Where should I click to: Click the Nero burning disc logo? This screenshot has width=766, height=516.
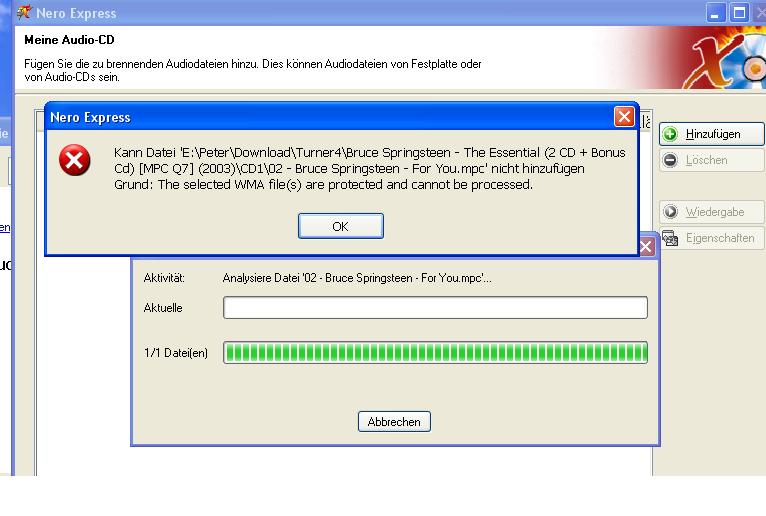pos(725,58)
